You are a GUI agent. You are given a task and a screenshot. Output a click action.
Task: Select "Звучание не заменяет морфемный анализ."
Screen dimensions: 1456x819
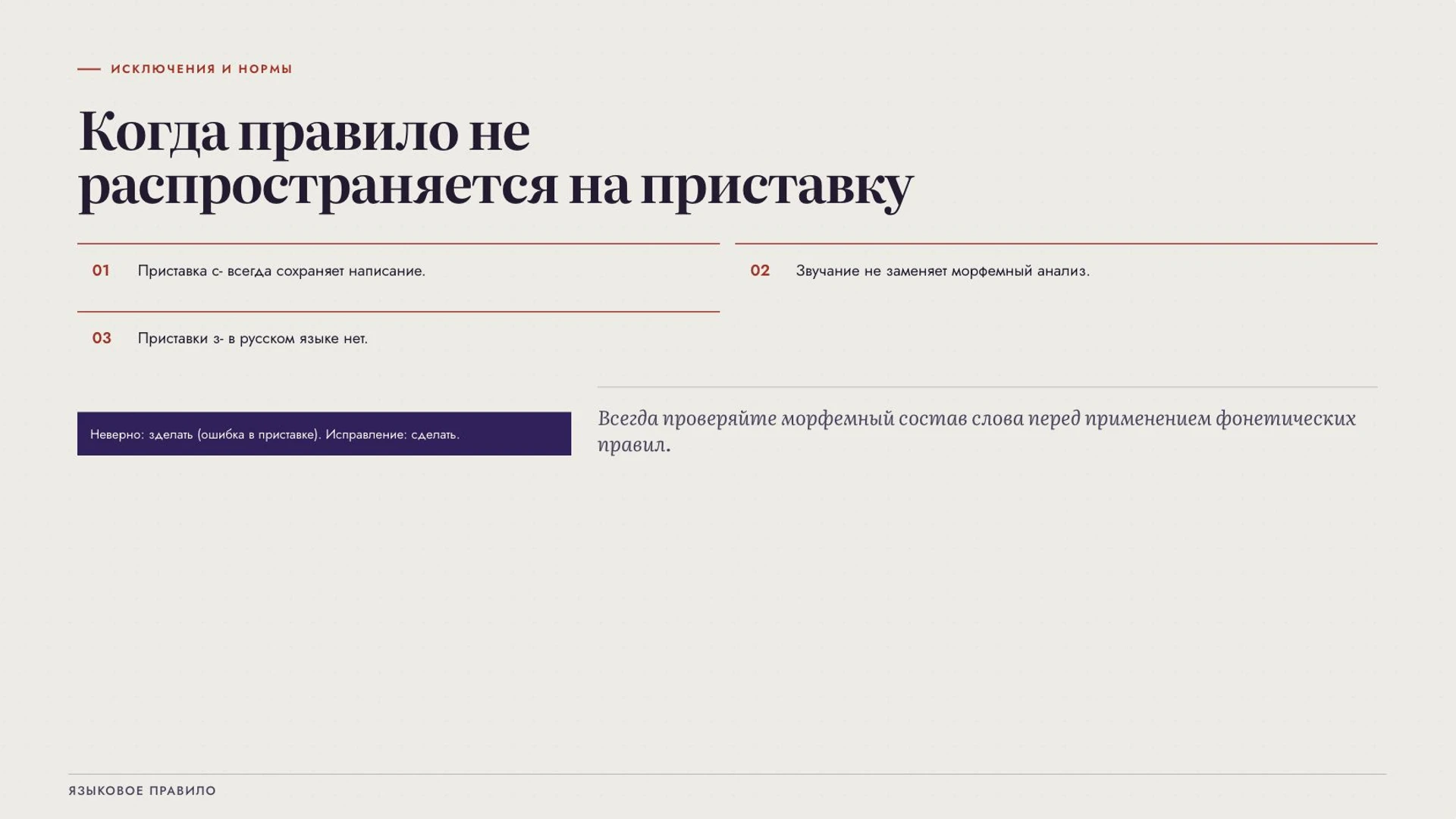[x=943, y=271]
